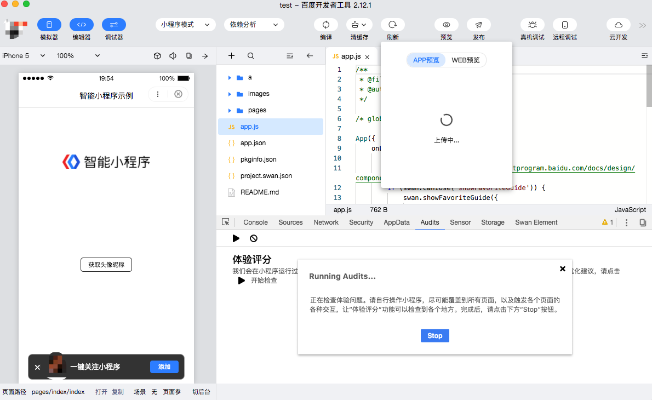
Task: Click the clear audits icon
Action: coord(253,238)
